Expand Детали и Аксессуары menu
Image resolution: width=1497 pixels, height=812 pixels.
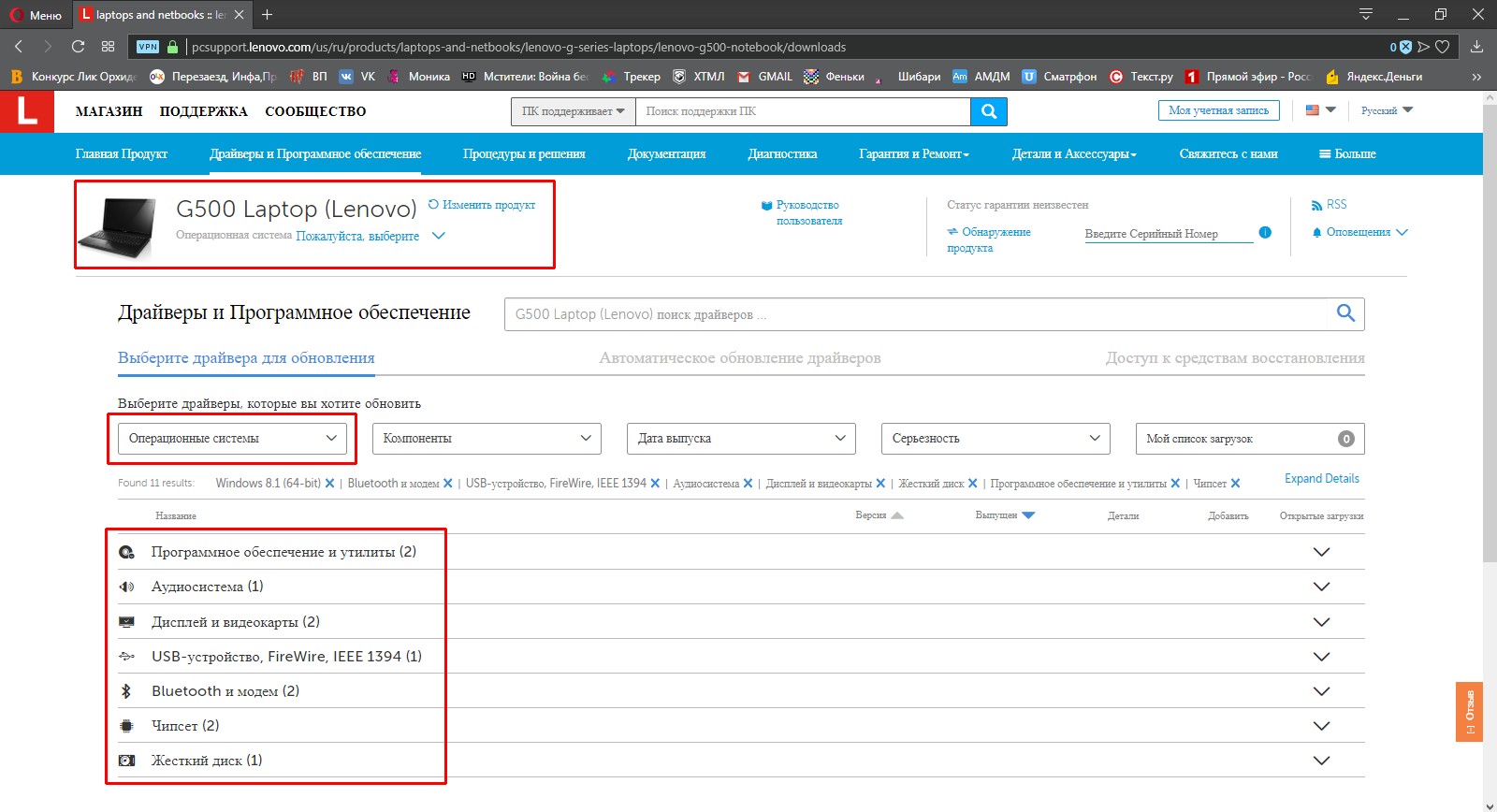pyautogui.click(x=1074, y=153)
